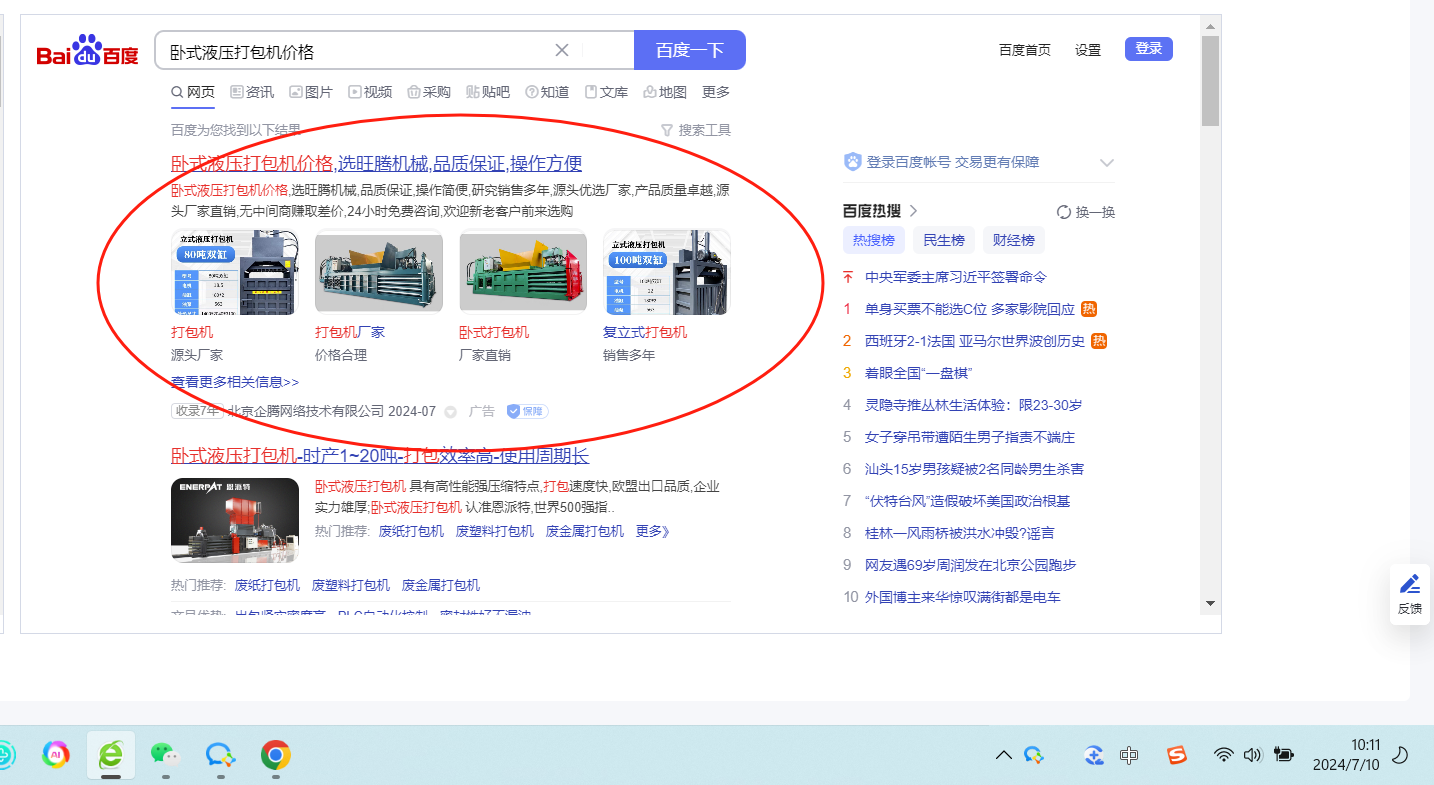Refresh hot searches with 换一换 icon
This screenshot has height=785, width=1434.
(x=1064, y=212)
